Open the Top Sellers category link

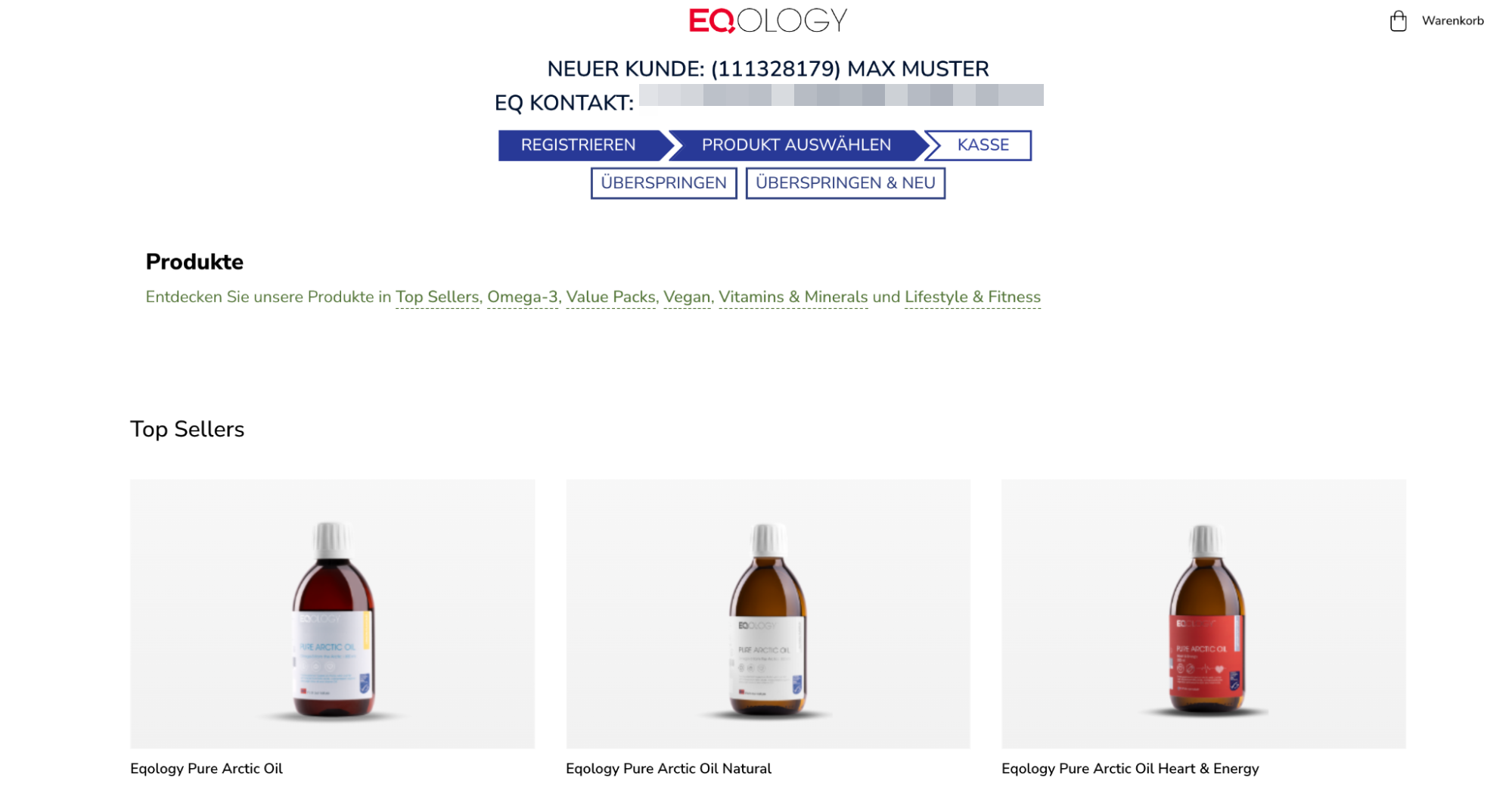pos(437,297)
